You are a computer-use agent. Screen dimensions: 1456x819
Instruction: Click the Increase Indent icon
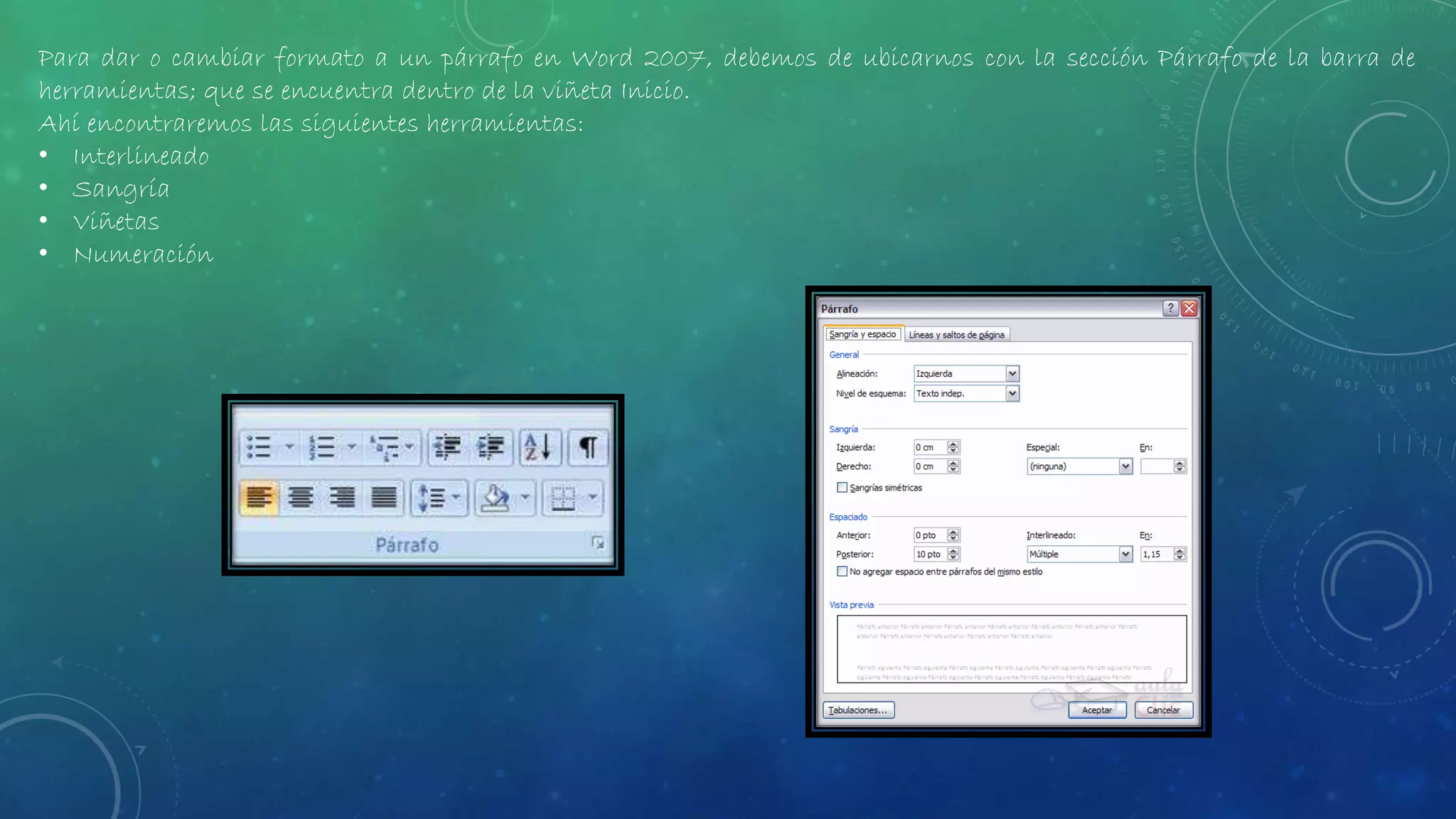click(491, 447)
